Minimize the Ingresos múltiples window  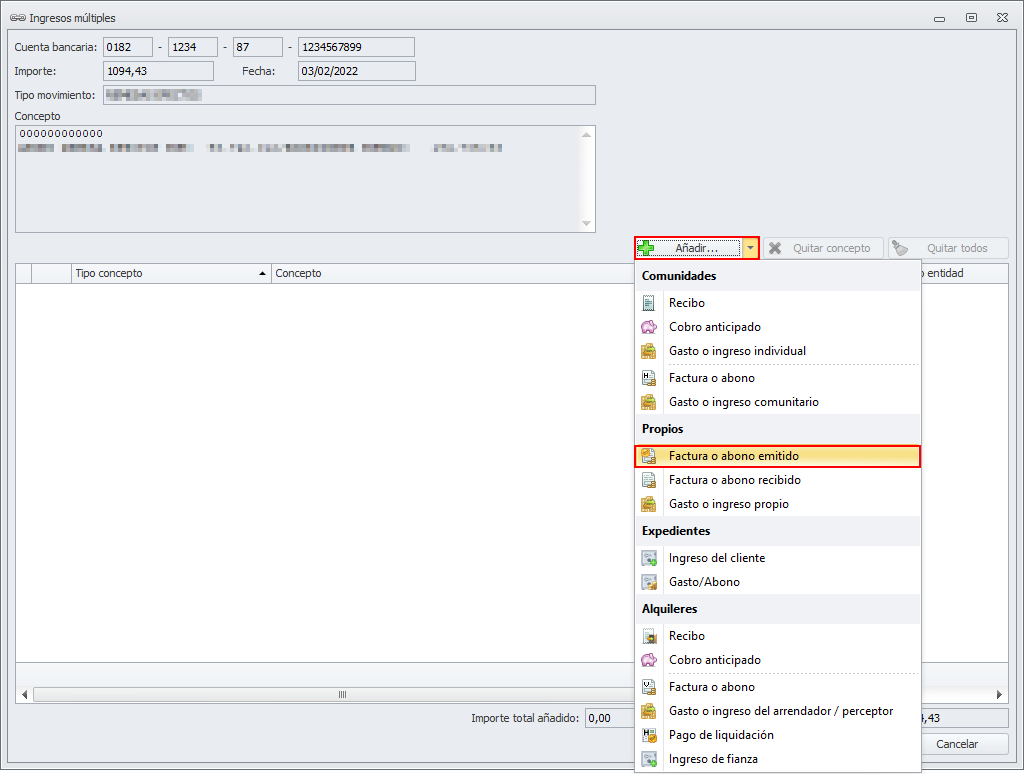coord(939,18)
